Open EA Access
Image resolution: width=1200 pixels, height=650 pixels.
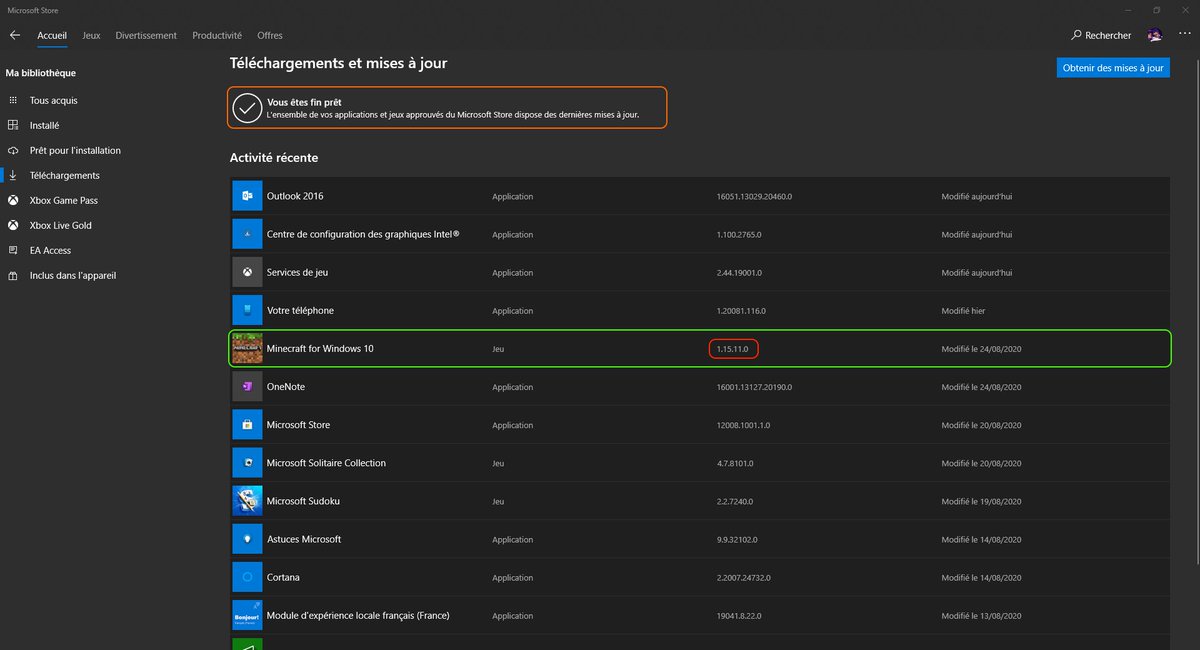pos(50,250)
